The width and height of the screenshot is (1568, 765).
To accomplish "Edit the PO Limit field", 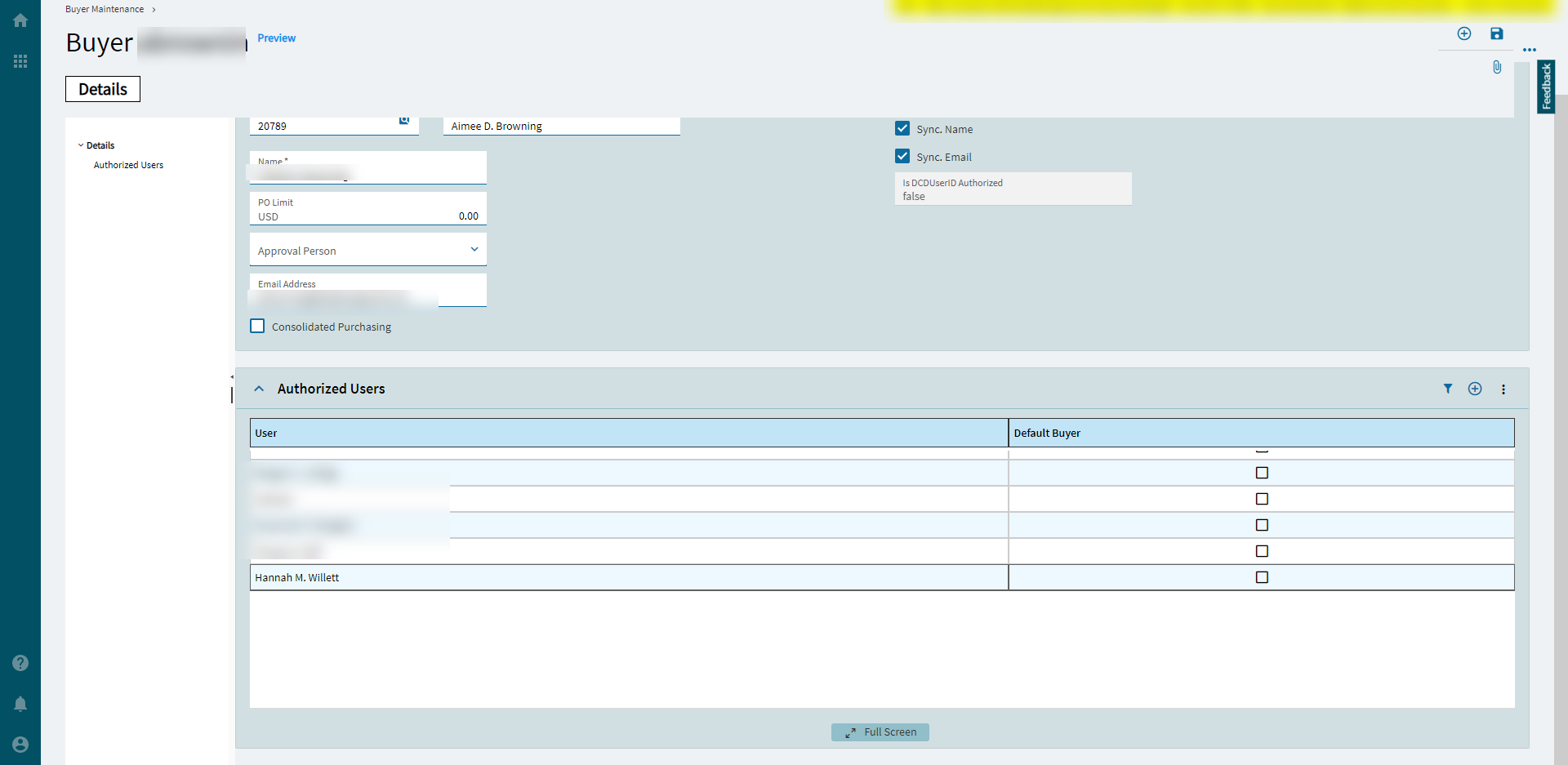I will 368,208.
